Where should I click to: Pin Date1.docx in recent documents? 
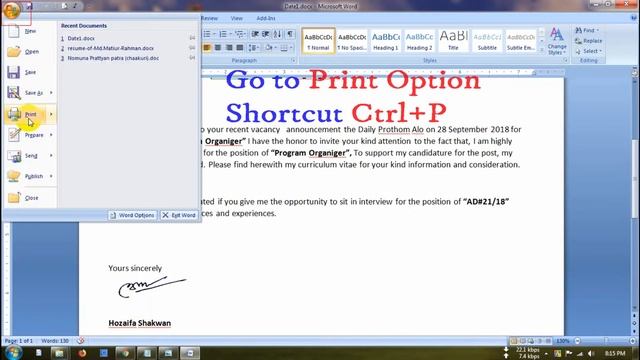click(x=192, y=38)
